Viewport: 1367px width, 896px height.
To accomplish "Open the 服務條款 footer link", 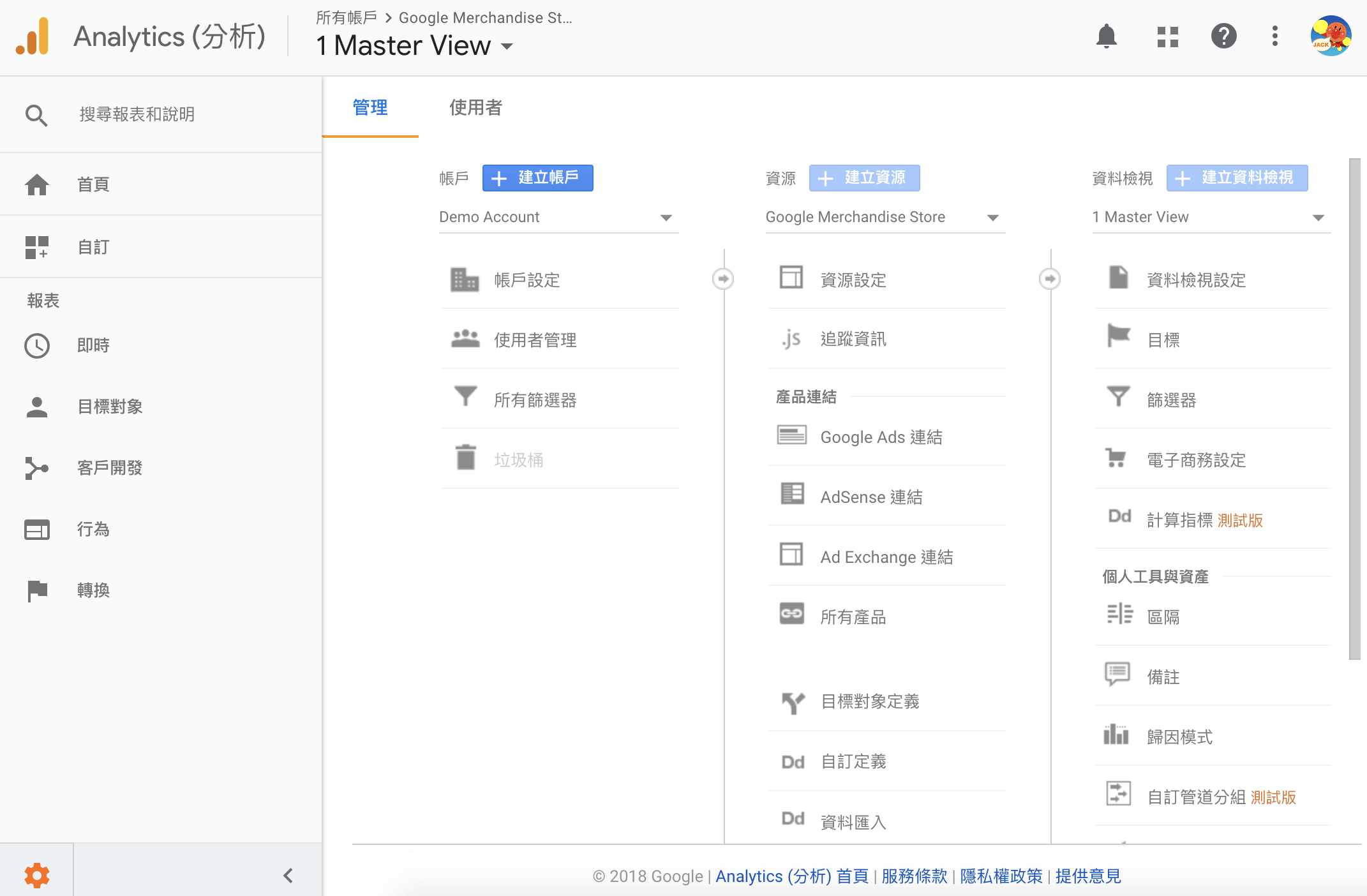I will point(914,876).
